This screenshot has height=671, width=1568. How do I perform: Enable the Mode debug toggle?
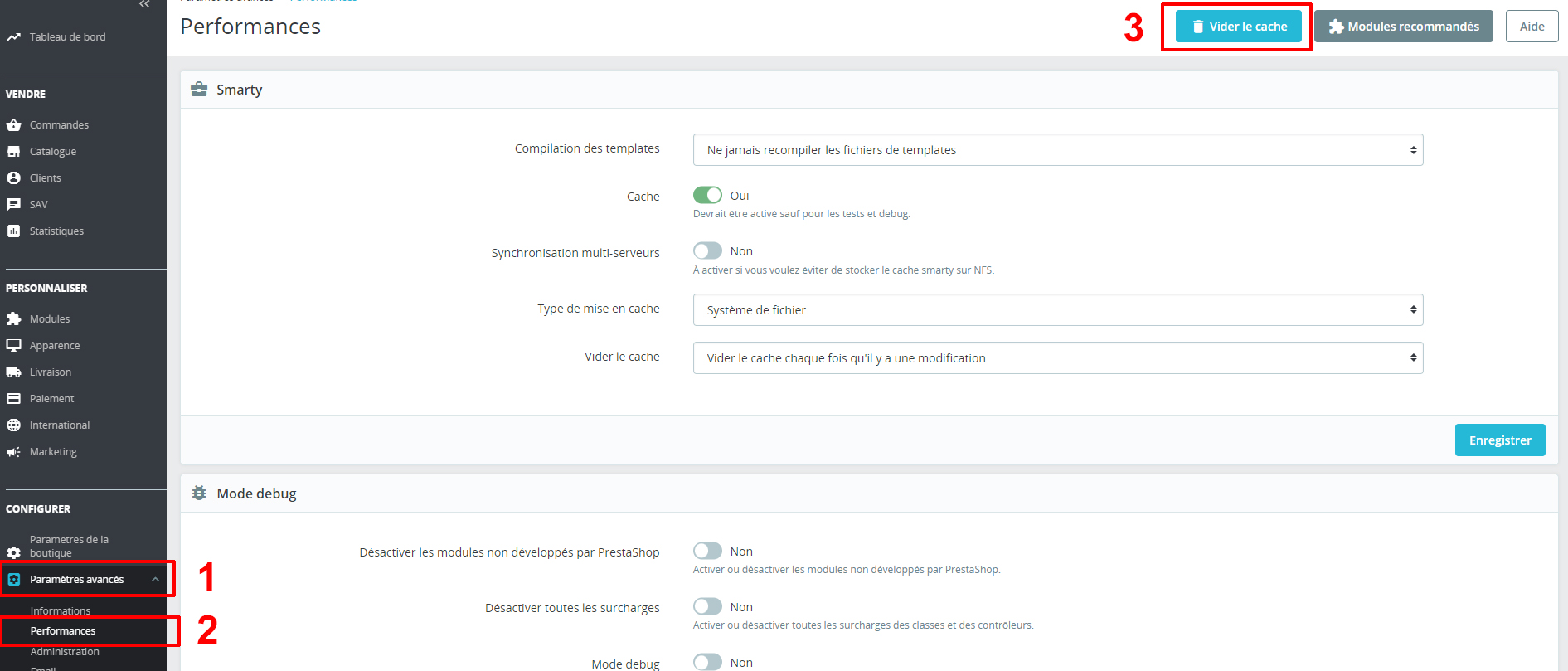(x=707, y=662)
